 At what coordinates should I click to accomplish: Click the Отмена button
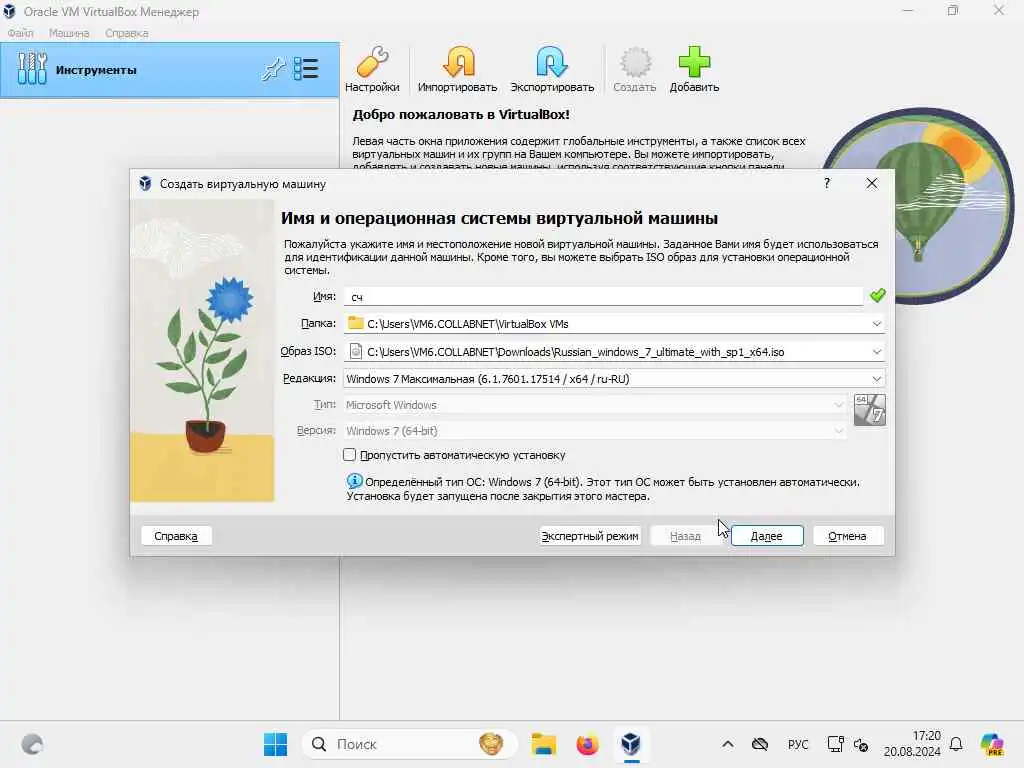point(848,536)
